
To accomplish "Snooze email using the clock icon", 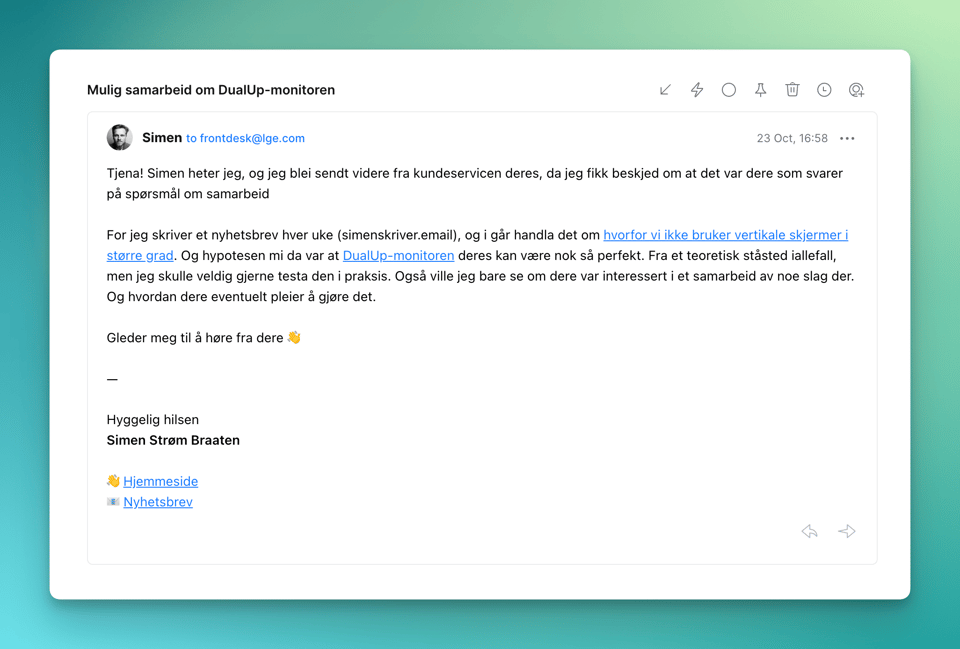I will click(824, 90).
